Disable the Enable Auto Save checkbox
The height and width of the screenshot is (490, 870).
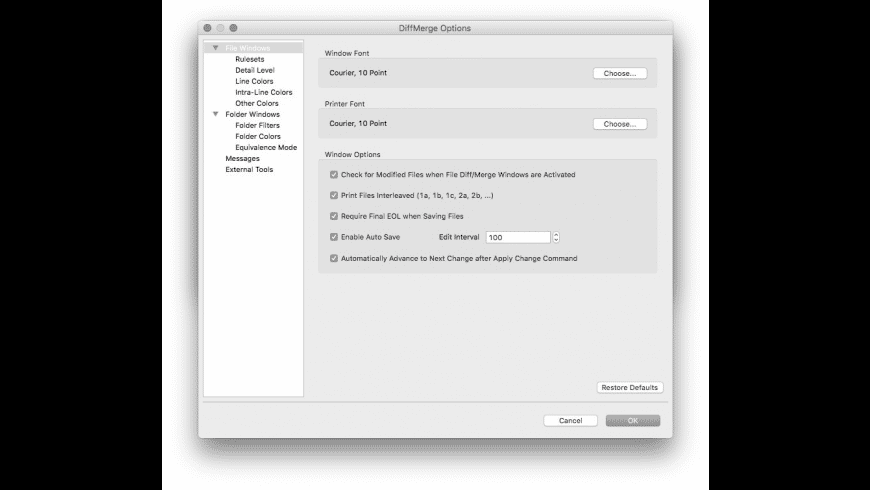tap(334, 237)
